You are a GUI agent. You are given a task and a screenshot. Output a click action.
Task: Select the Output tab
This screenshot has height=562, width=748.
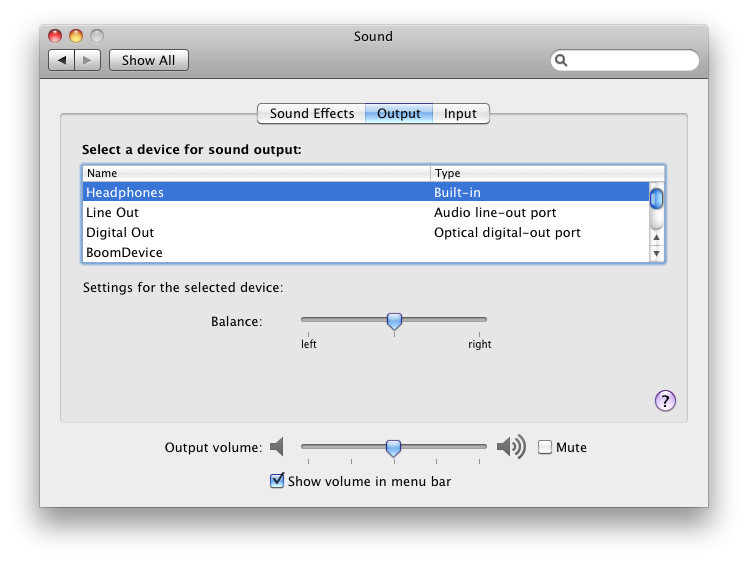tap(399, 114)
